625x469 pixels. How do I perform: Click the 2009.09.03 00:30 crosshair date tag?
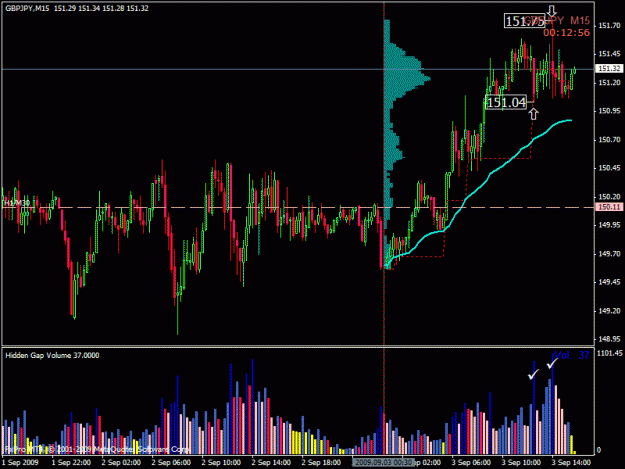[383, 463]
